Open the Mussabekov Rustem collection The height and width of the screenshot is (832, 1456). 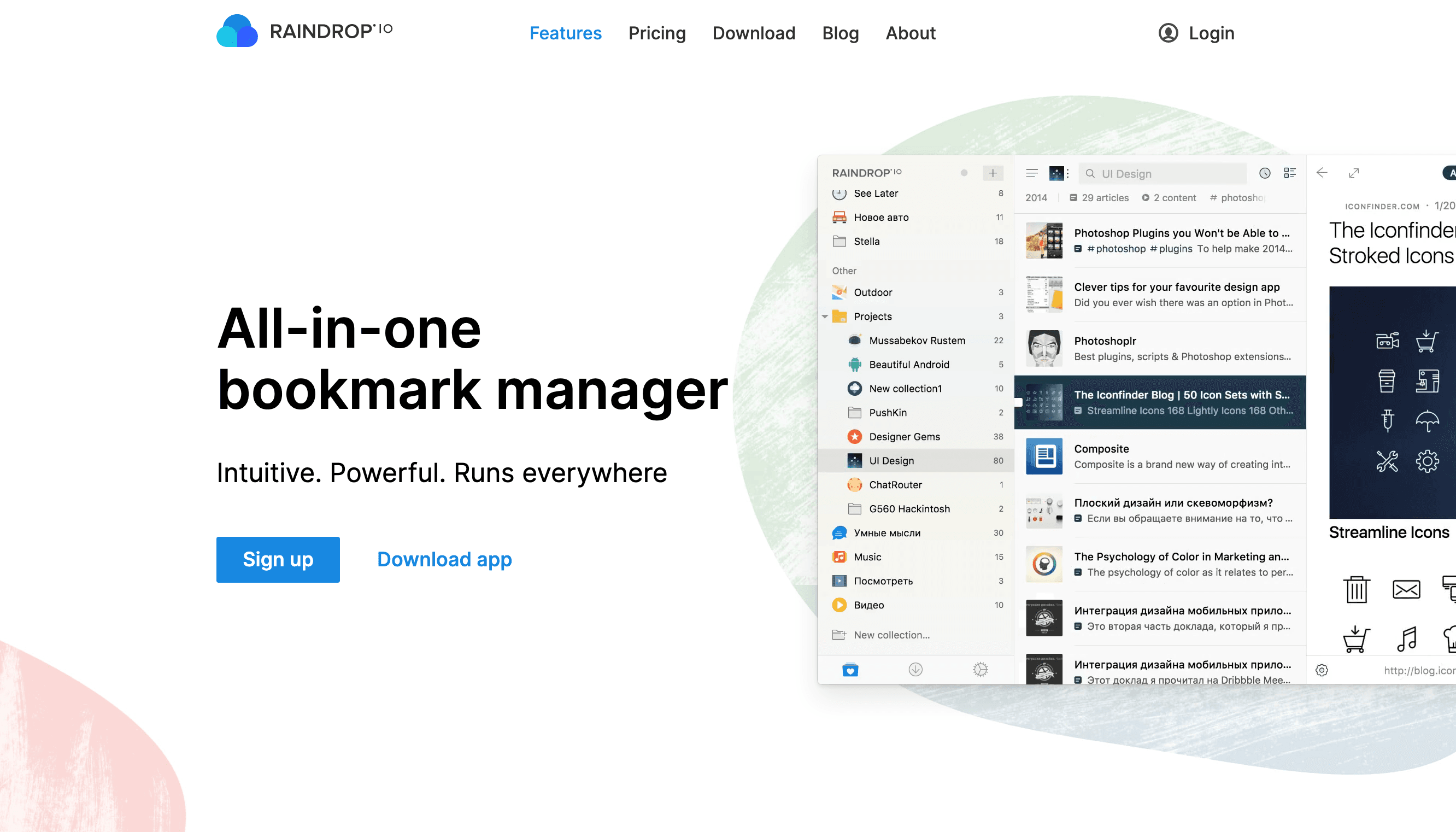coord(915,341)
